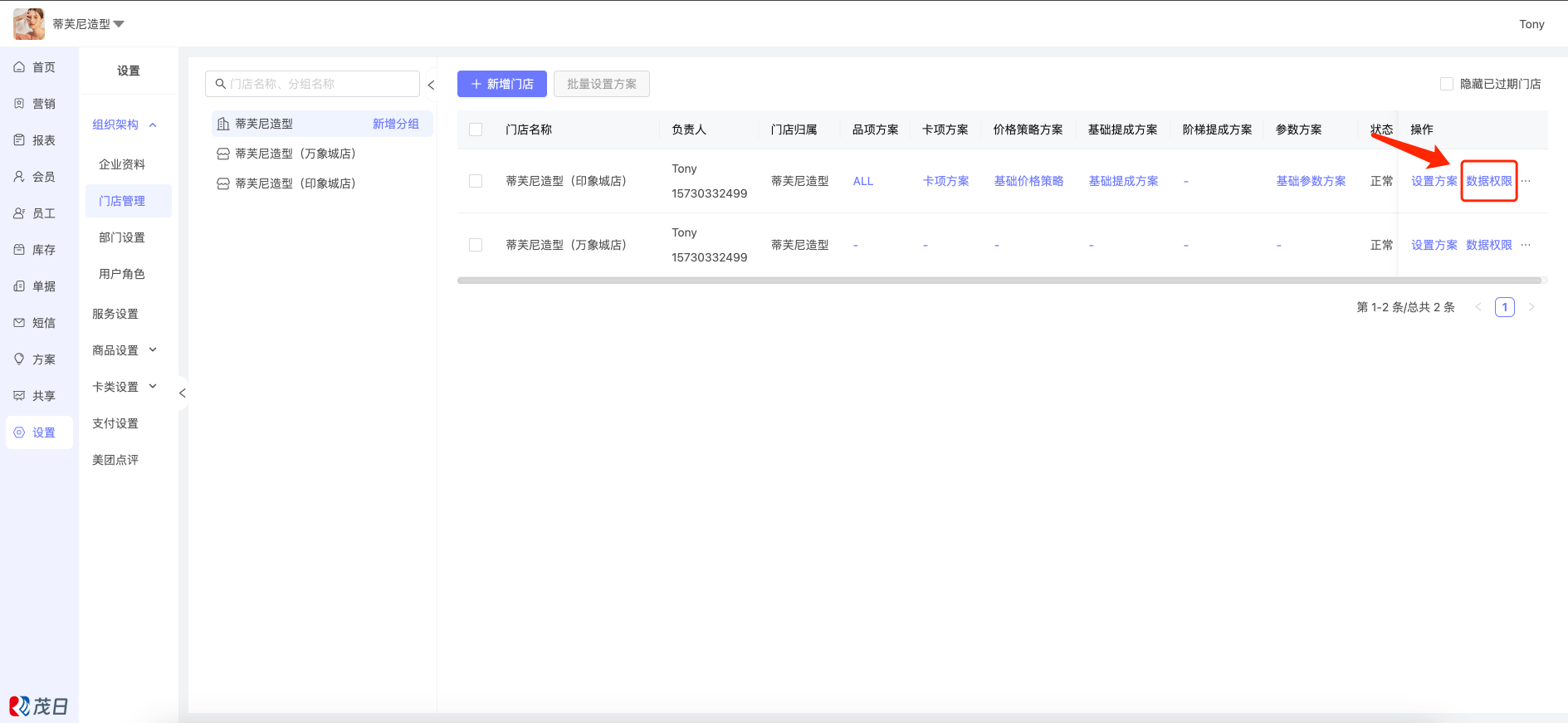Screen dimensions: 1568x723
Task: Open 部门设置 in the settings menu
Action: coord(122,237)
